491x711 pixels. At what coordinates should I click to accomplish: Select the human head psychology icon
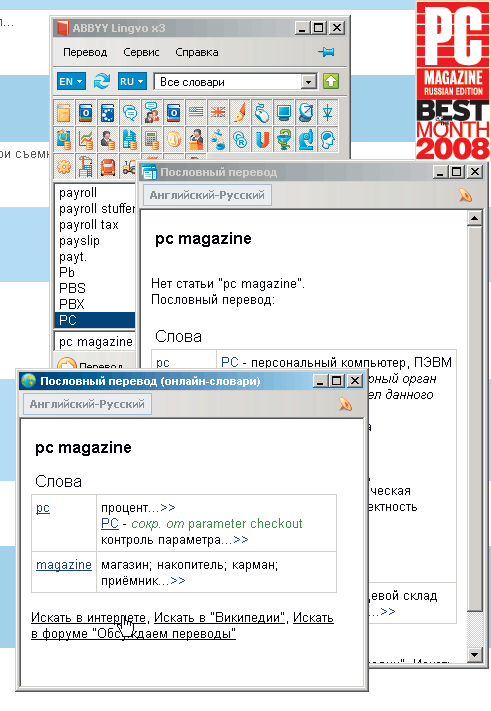pos(327,140)
